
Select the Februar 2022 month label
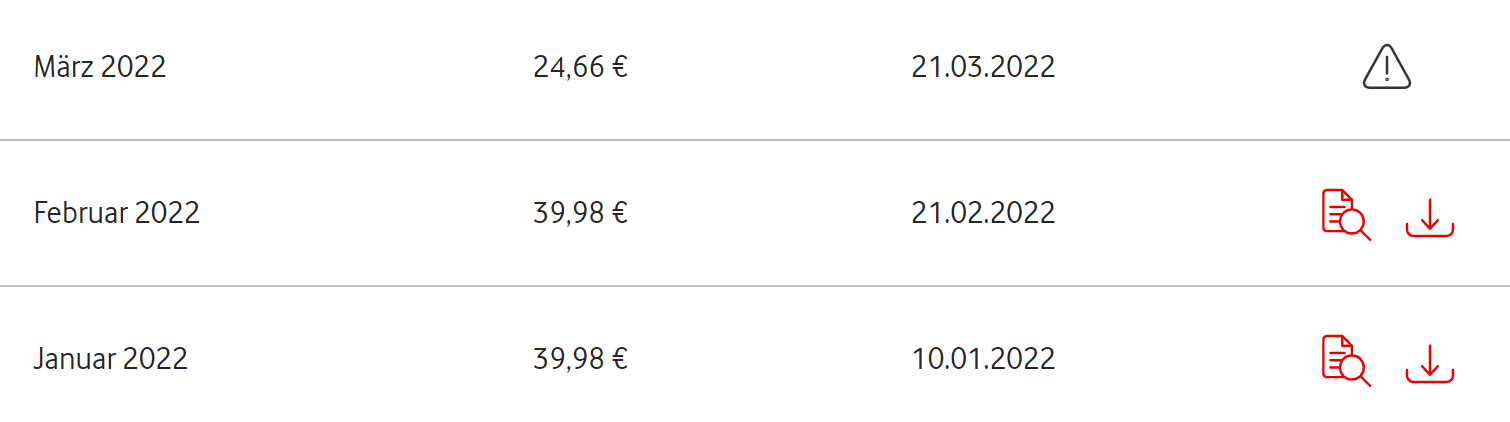click(117, 213)
